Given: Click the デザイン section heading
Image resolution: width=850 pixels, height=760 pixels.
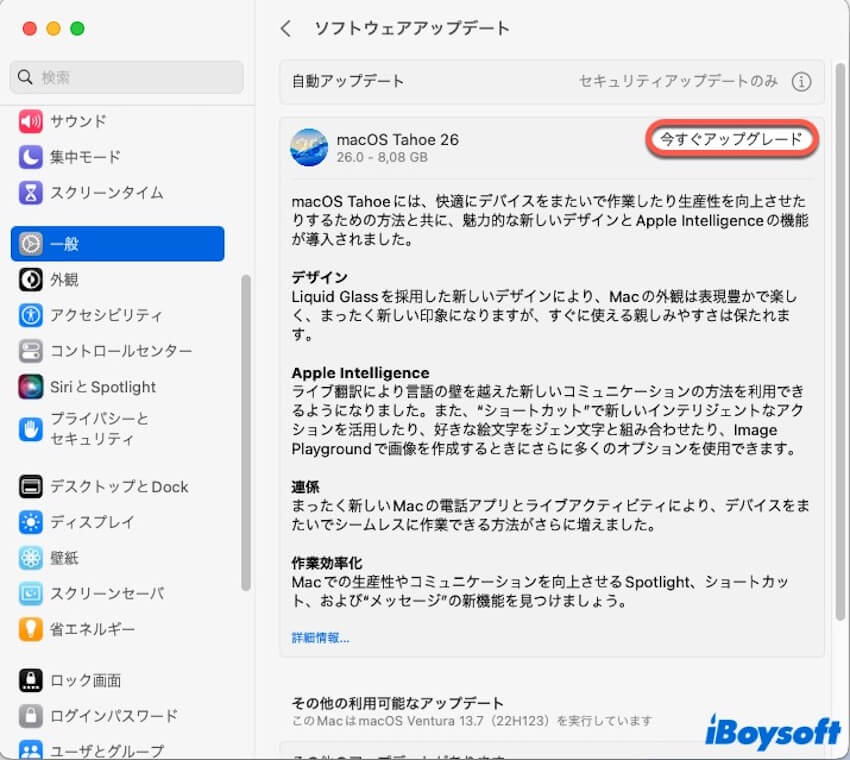Looking at the screenshot, I should (319, 277).
